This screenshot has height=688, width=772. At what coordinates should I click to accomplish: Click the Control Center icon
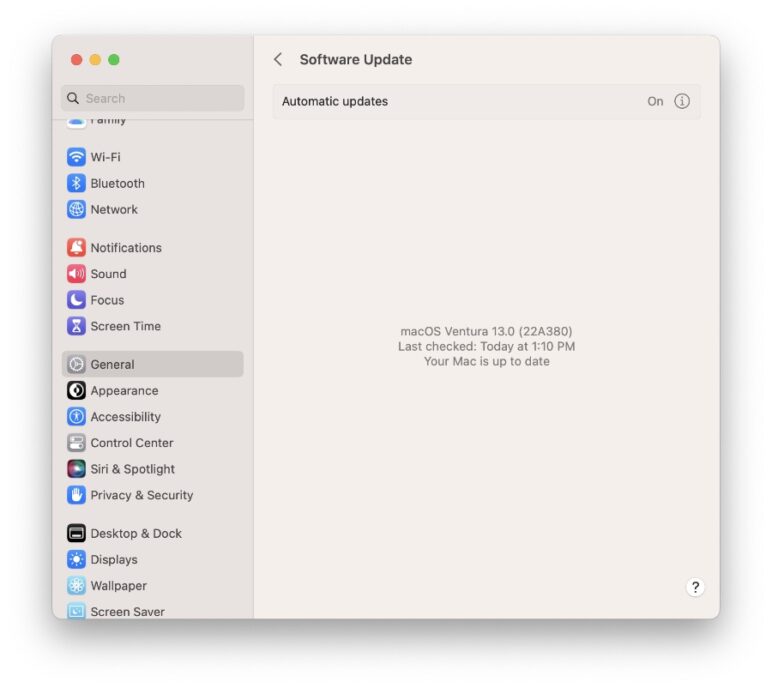tap(76, 443)
